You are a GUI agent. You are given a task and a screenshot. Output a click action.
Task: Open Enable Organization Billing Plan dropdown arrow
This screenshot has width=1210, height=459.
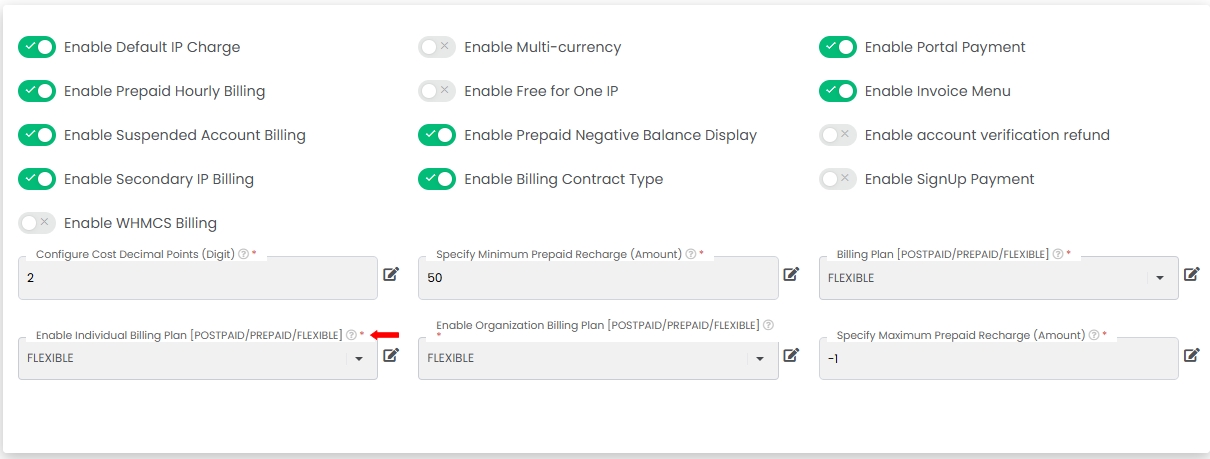[760, 359]
